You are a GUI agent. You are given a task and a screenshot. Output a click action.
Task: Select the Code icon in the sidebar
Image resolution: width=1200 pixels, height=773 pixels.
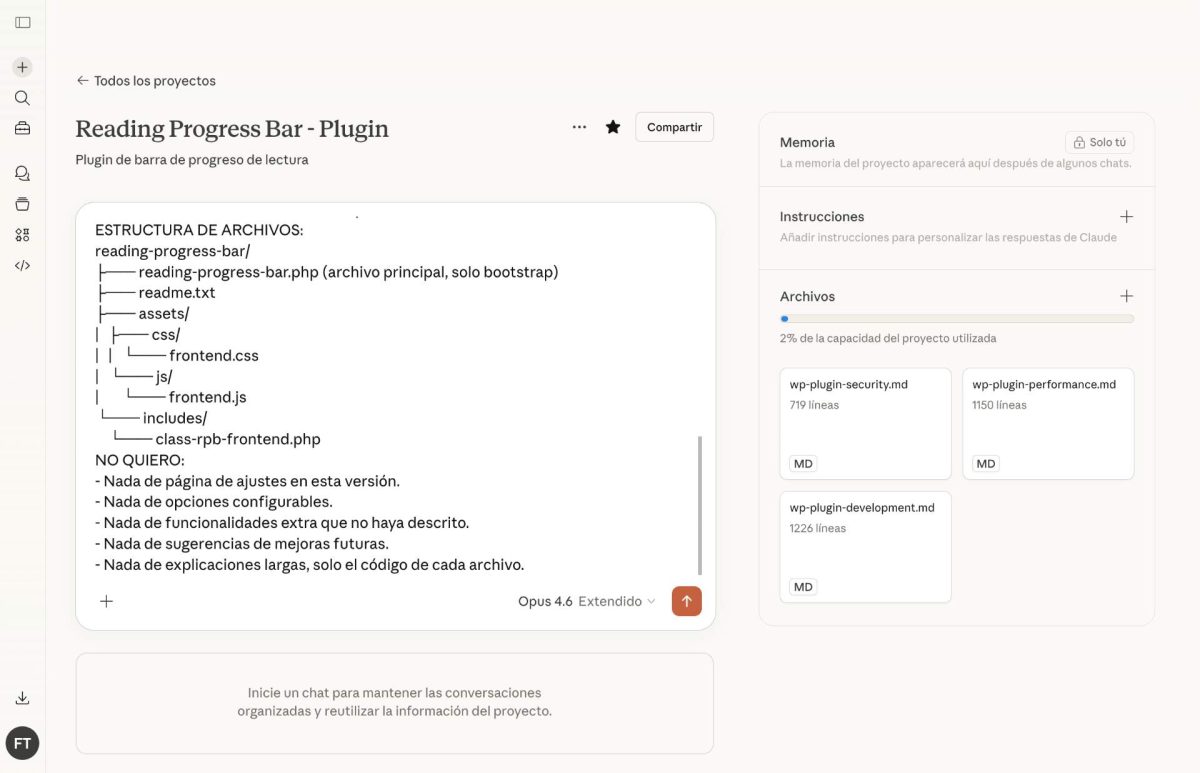click(x=22, y=265)
